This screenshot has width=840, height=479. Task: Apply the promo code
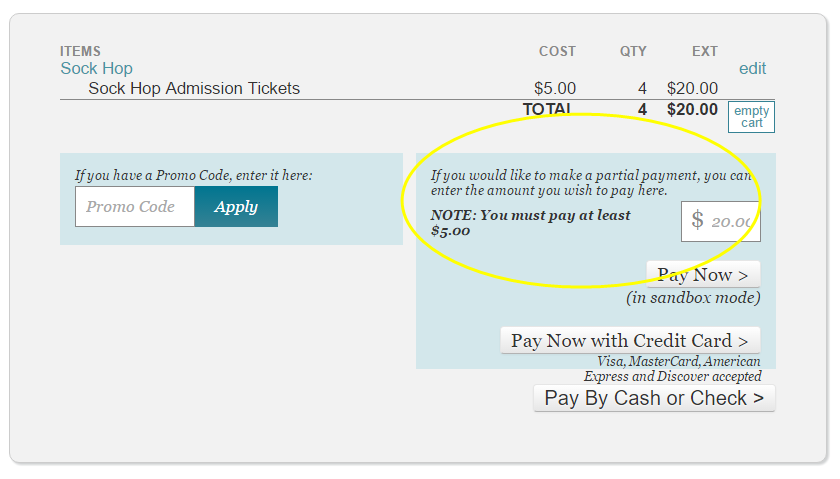(236, 207)
